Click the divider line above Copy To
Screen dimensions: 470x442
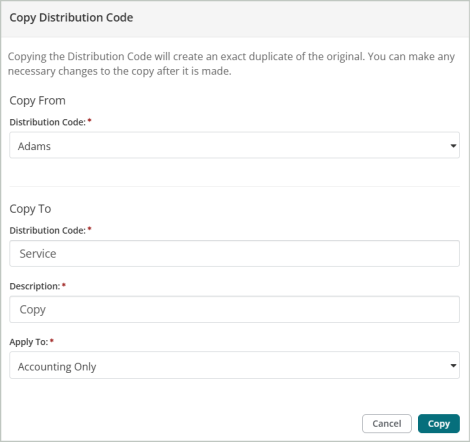(x=234, y=186)
